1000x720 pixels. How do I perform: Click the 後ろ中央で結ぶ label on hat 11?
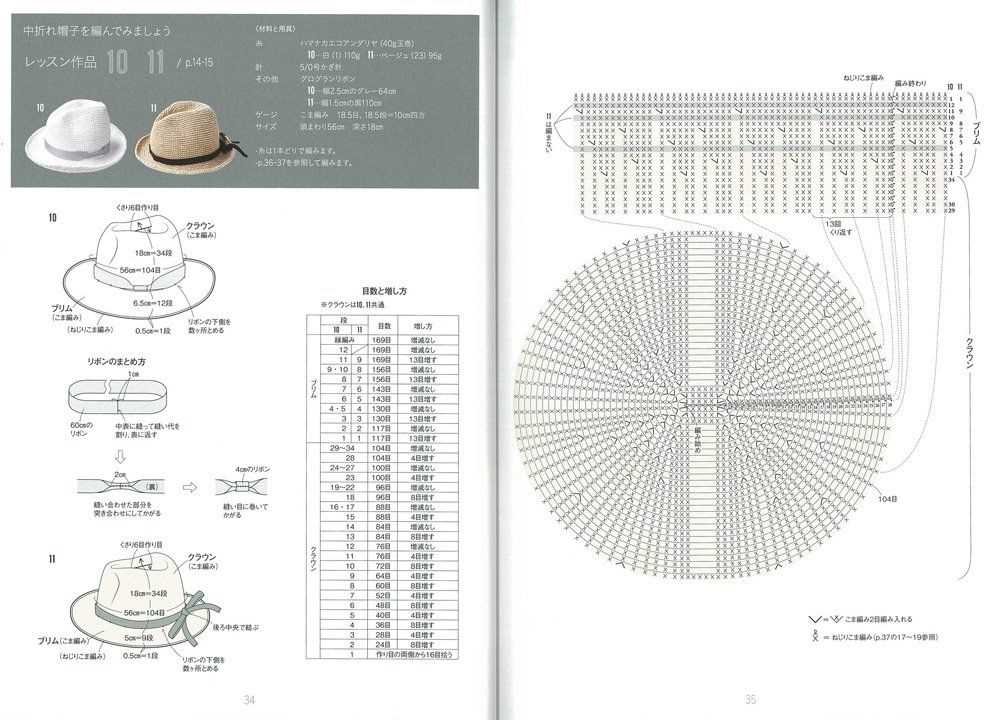point(235,628)
